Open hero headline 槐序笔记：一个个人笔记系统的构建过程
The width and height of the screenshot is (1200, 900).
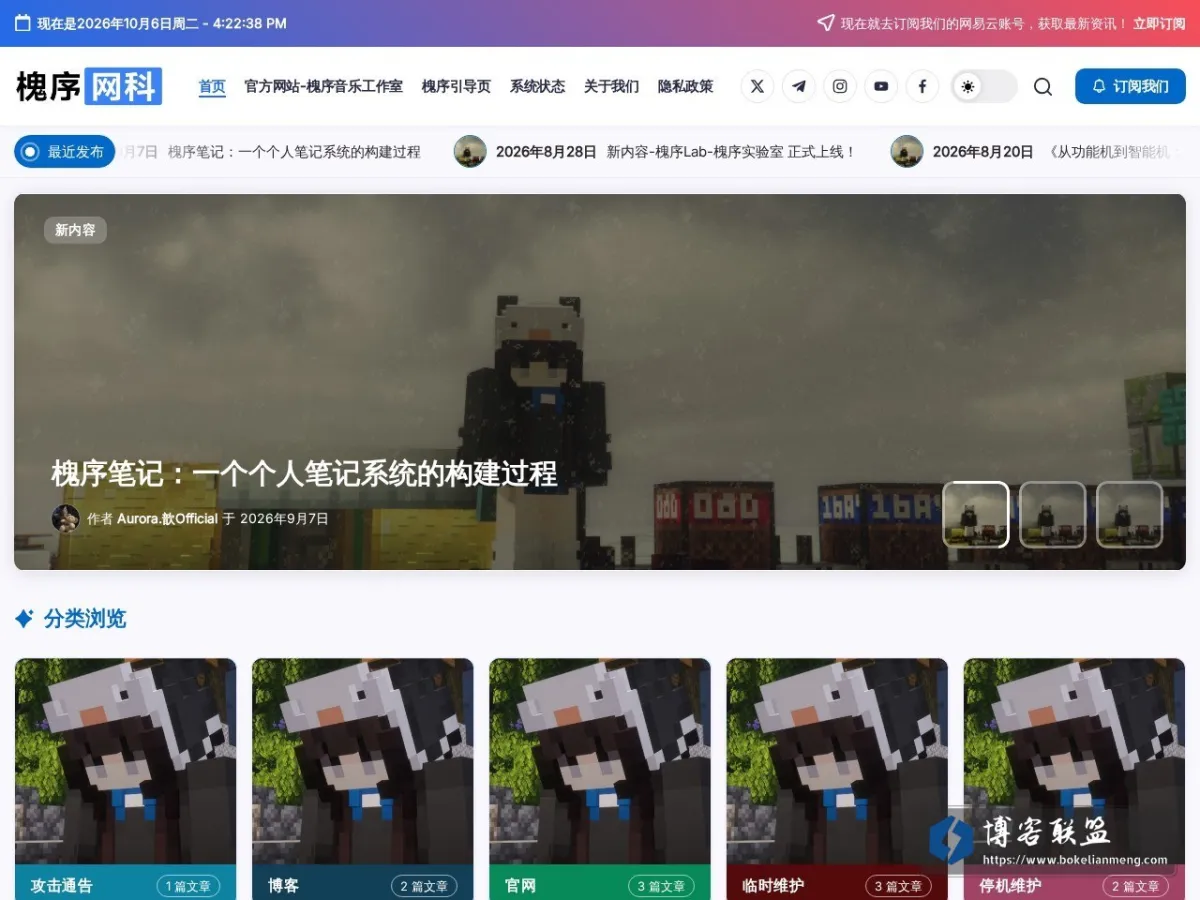point(304,473)
